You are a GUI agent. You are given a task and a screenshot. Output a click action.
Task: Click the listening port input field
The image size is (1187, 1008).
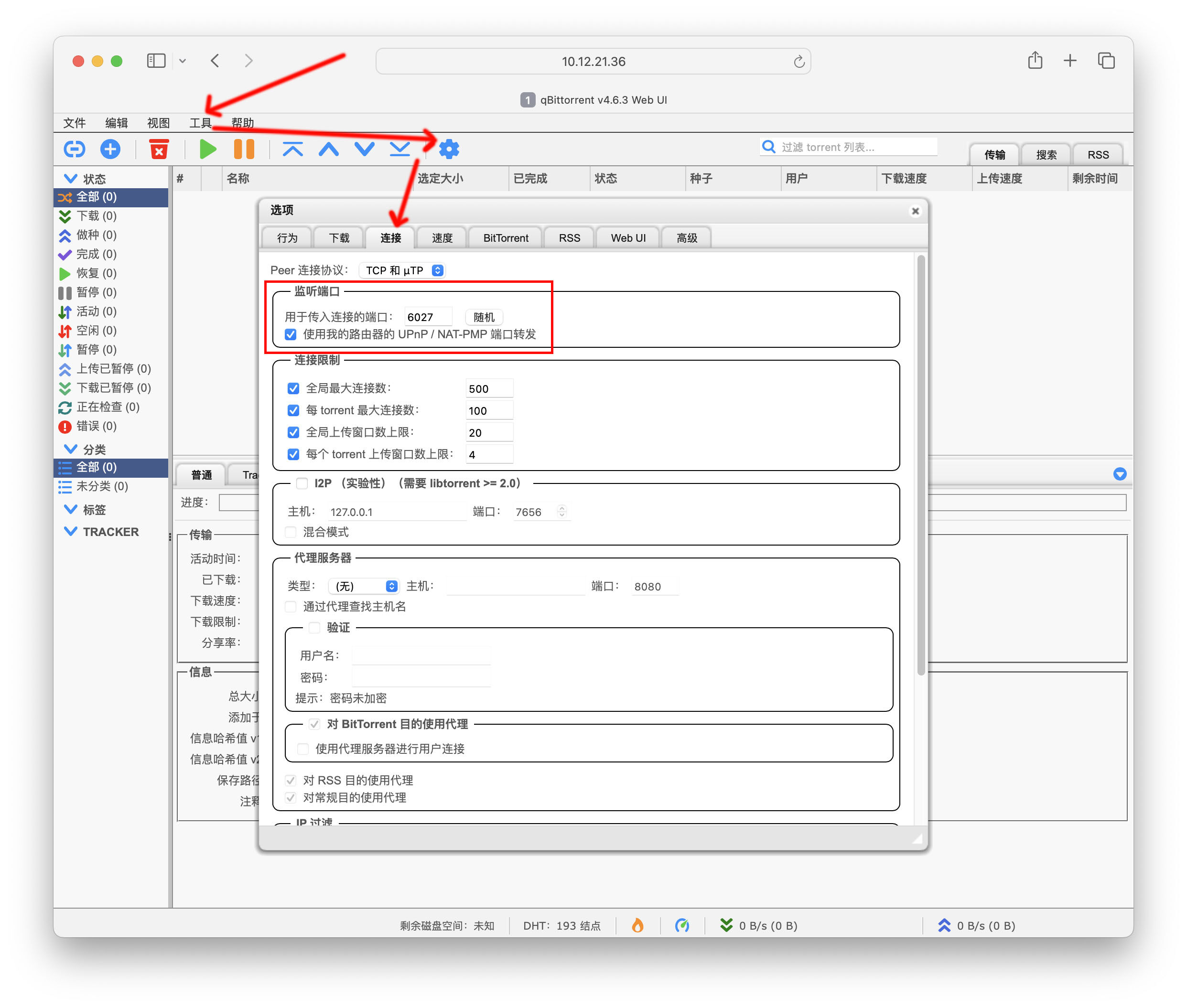[x=428, y=317]
